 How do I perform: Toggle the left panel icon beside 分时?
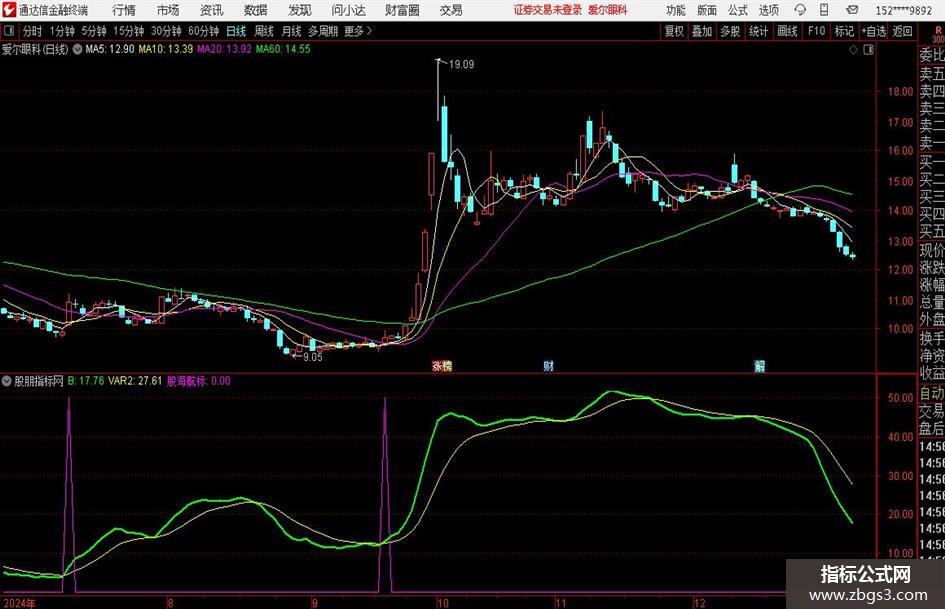click(x=9, y=31)
